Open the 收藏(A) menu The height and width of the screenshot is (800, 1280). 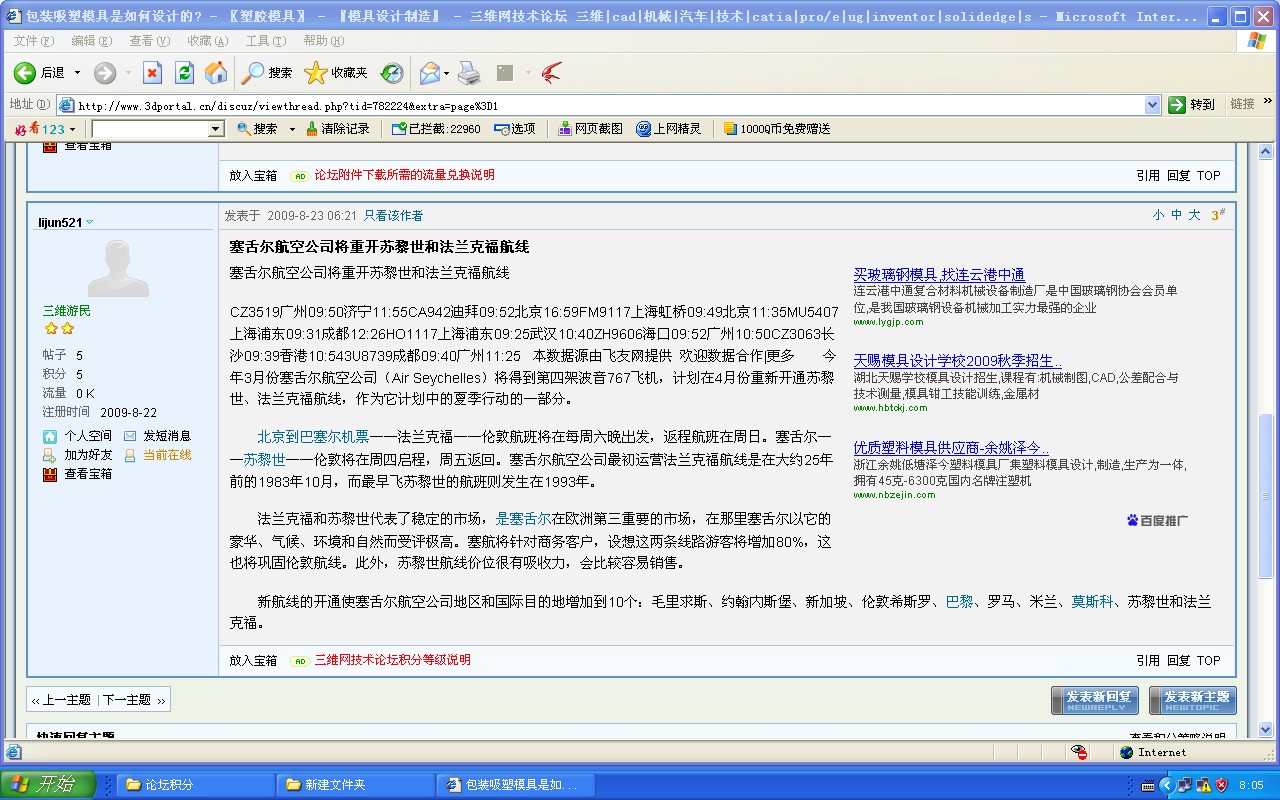208,41
